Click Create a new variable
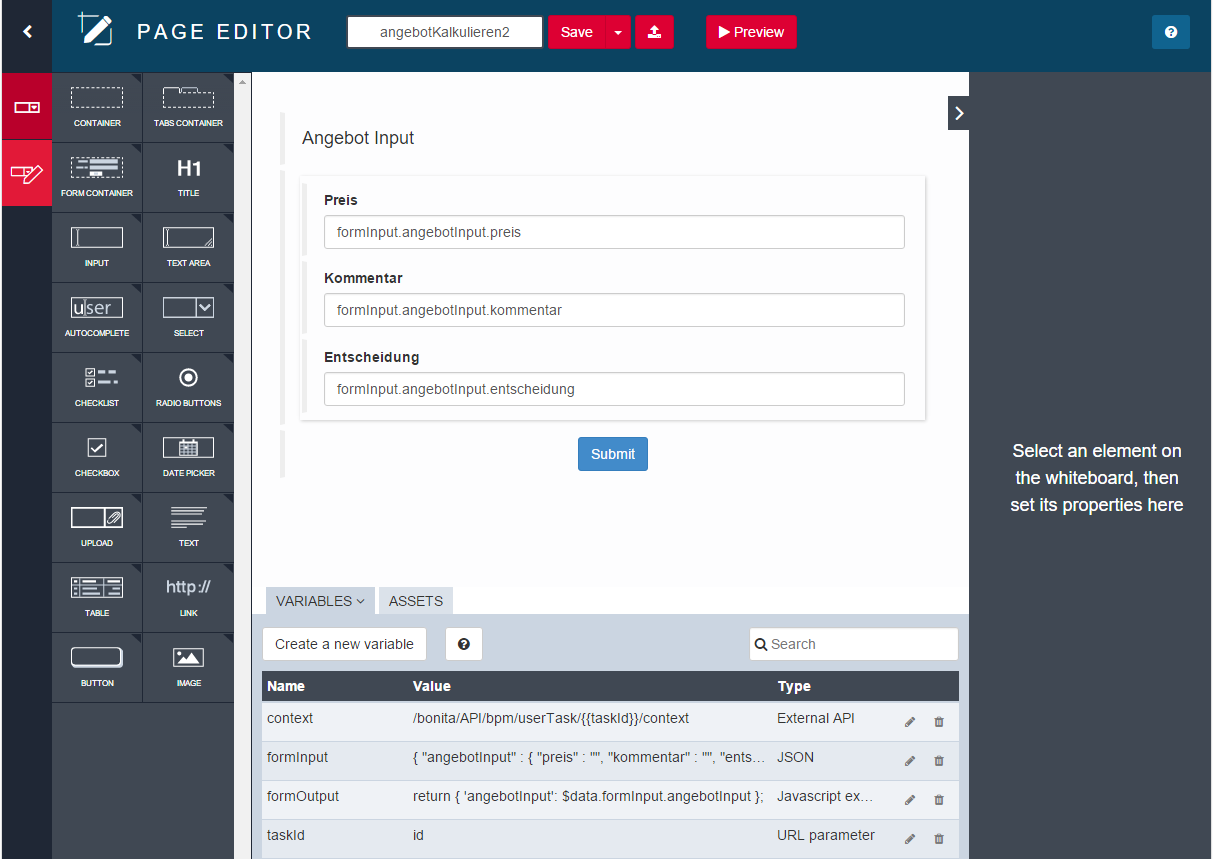The height and width of the screenshot is (859, 1213). click(x=344, y=644)
